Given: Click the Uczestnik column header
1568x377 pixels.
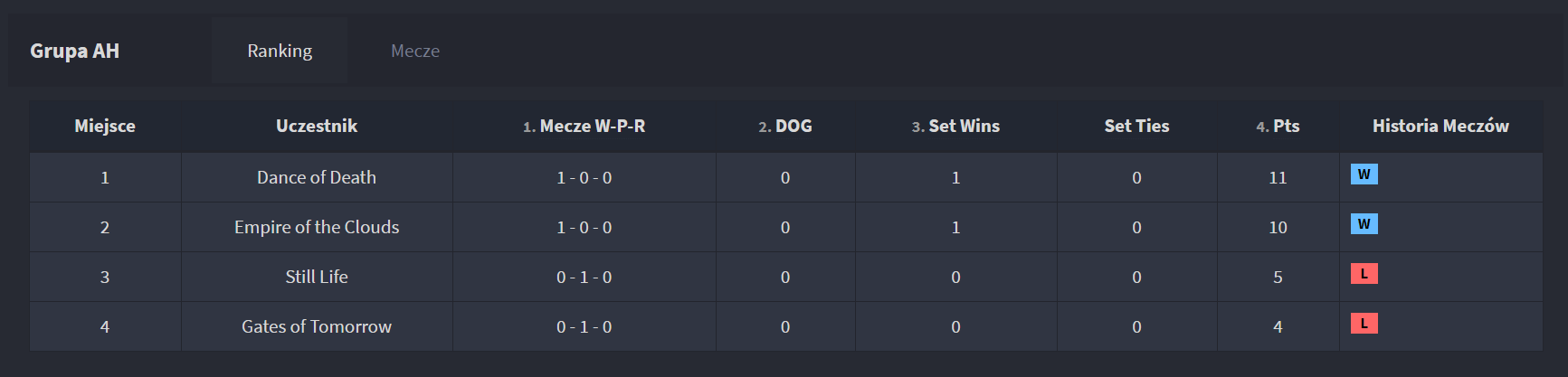Looking at the screenshot, I should click(x=317, y=126).
